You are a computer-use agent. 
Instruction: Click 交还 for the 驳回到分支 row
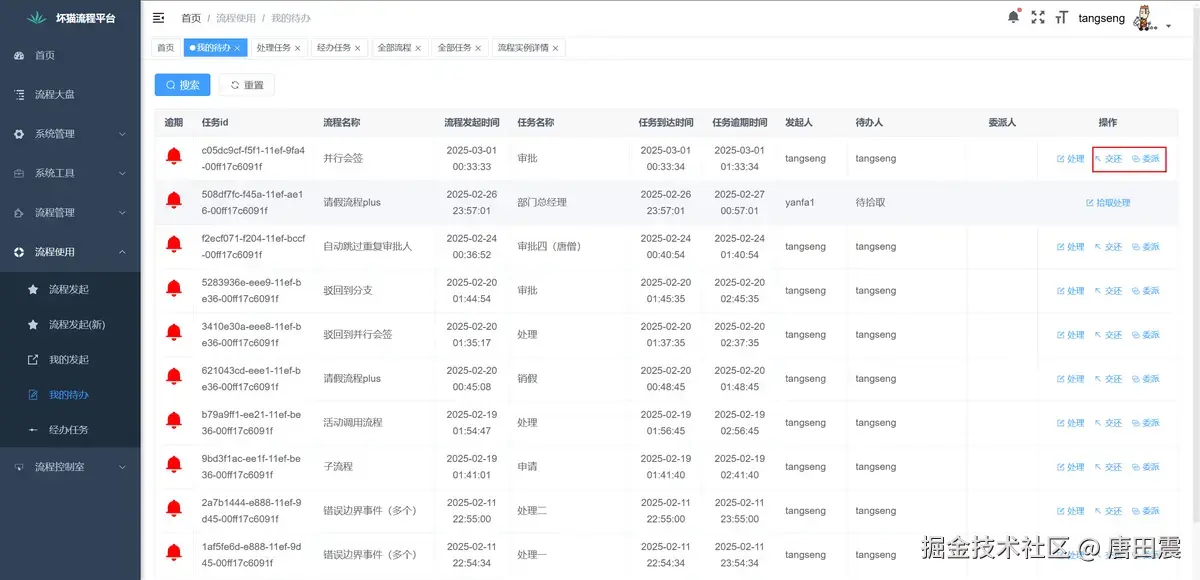coord(1108,290)
